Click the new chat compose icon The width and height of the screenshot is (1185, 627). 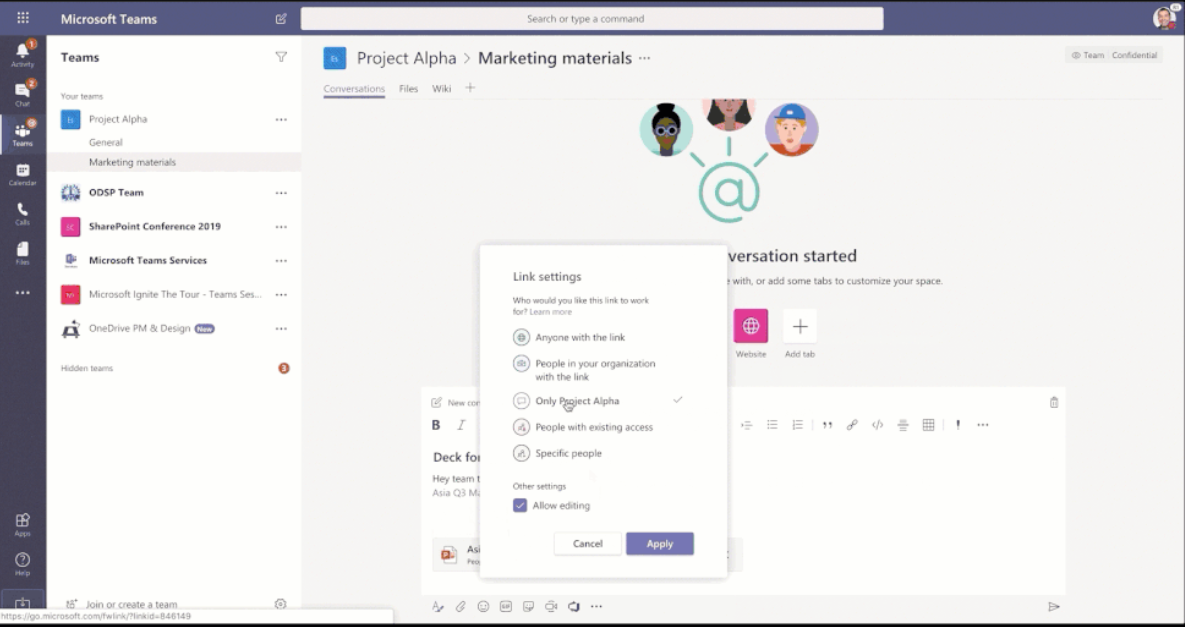point(281,19)
